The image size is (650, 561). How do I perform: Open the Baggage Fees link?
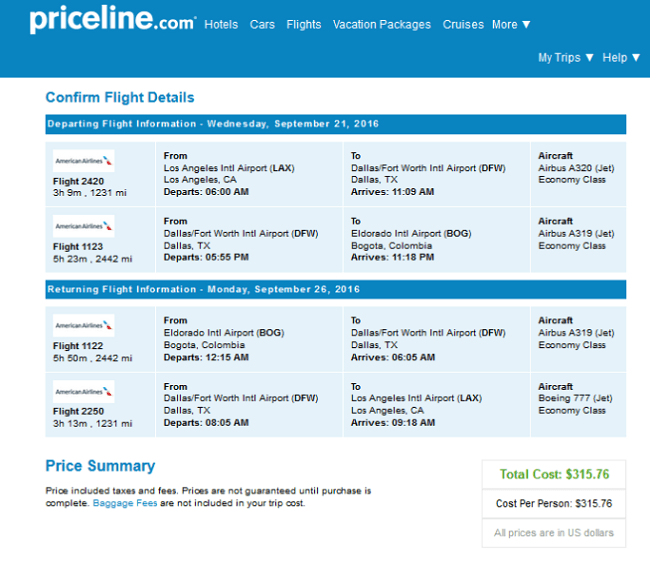click(x=125, y=503)
